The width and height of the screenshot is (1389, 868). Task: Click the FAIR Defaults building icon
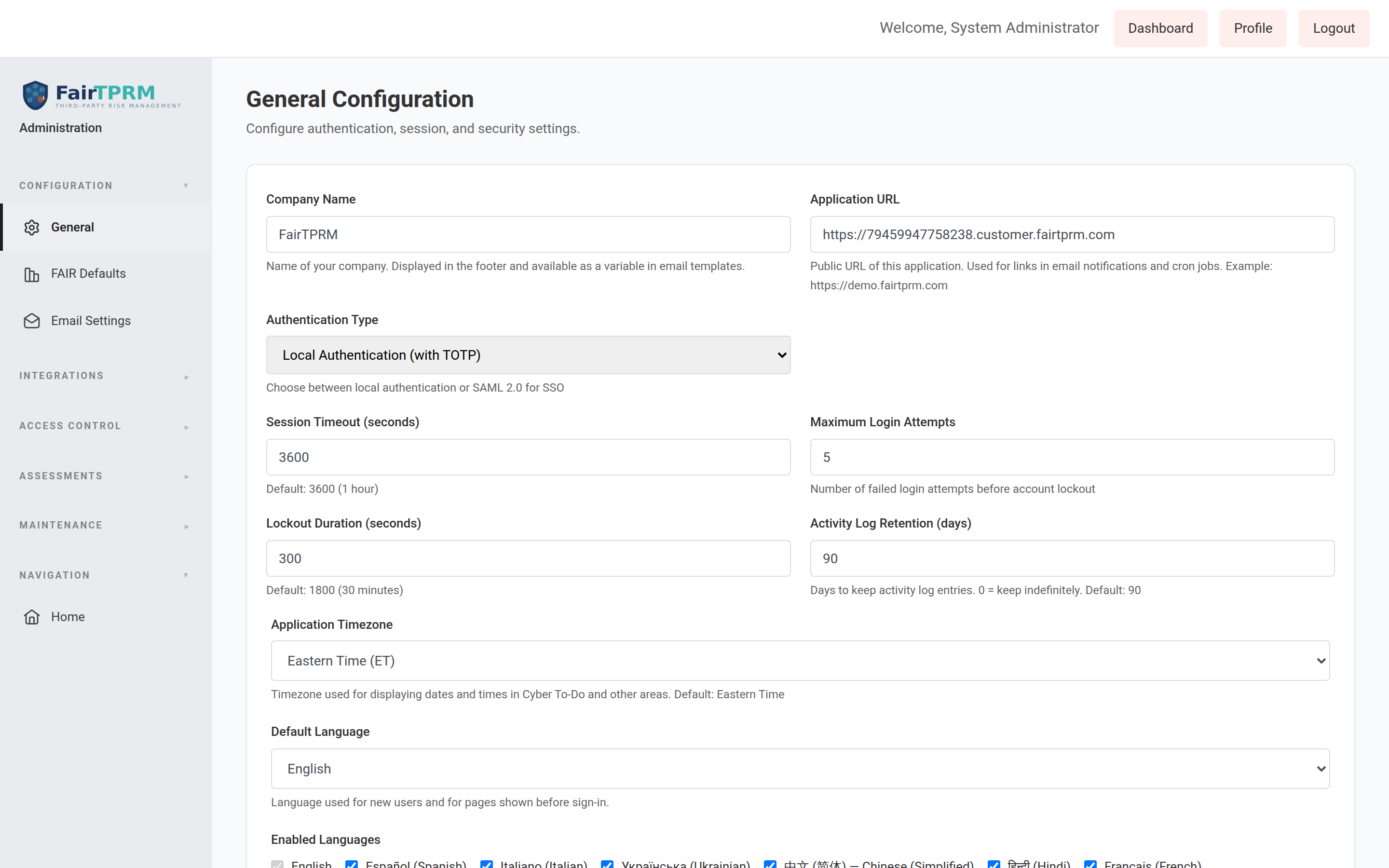pos(31,274)
